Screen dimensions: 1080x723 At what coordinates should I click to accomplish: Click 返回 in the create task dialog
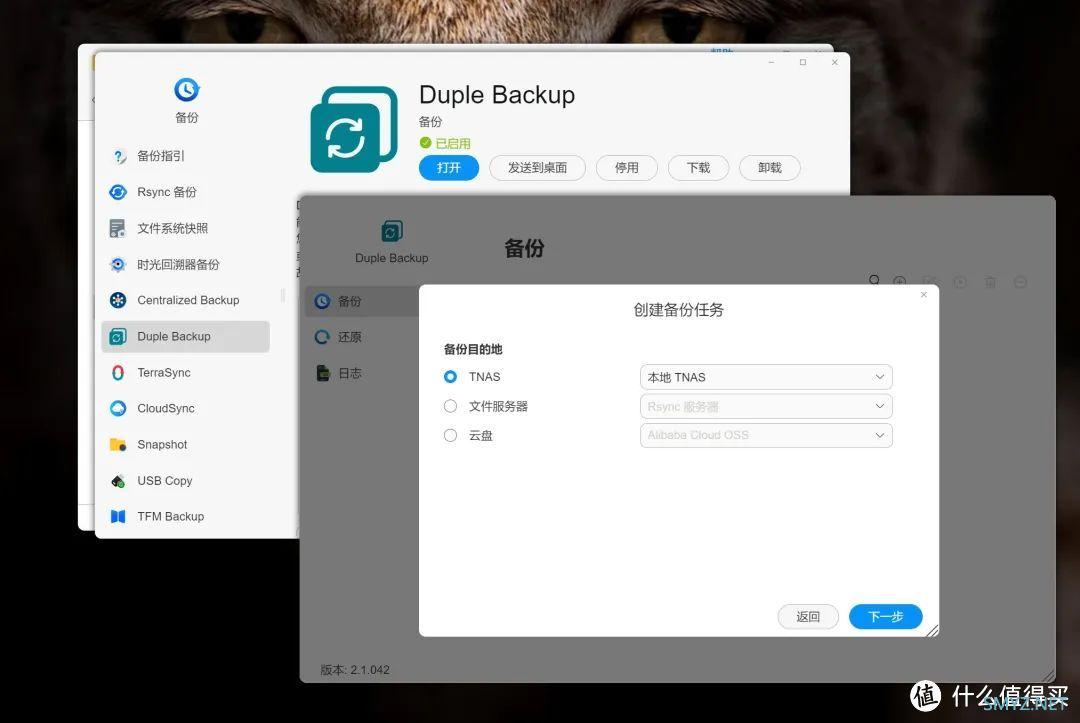point(808,616)
